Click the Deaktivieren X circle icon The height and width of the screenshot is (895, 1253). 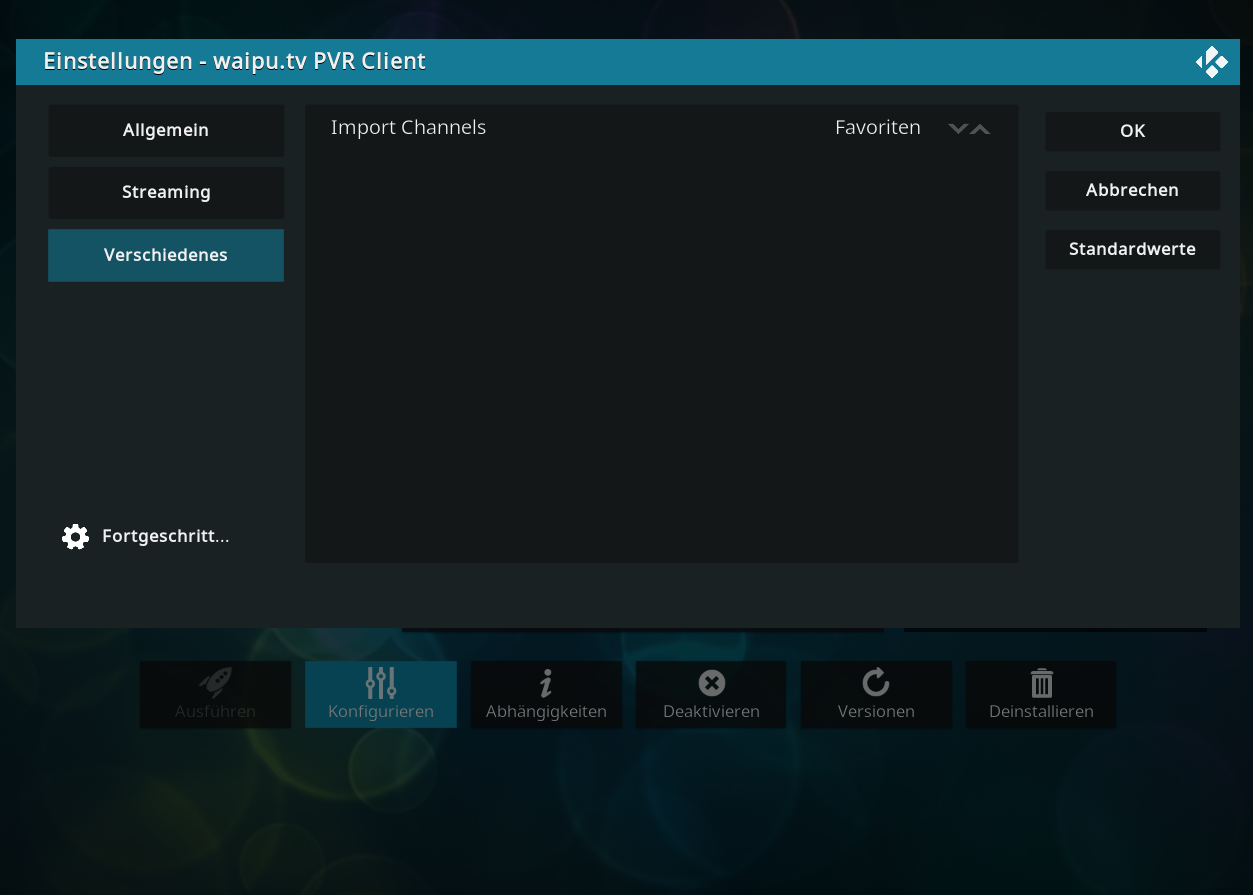tap(711, 683)
